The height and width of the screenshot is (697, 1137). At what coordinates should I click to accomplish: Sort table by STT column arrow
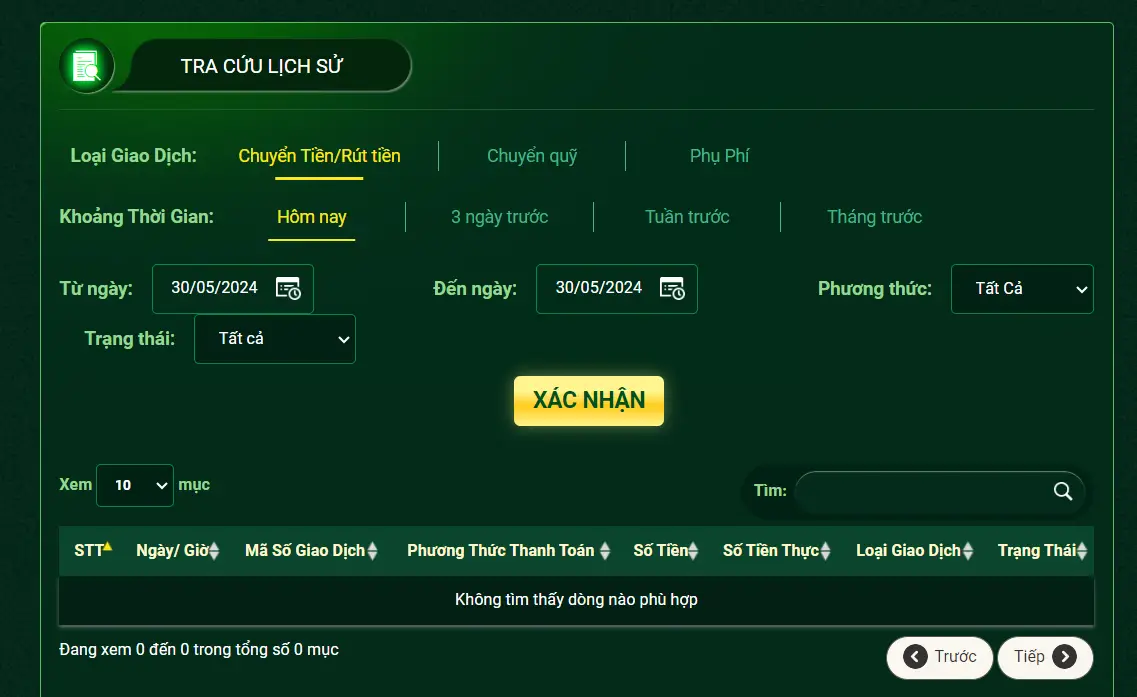point(107,548)
